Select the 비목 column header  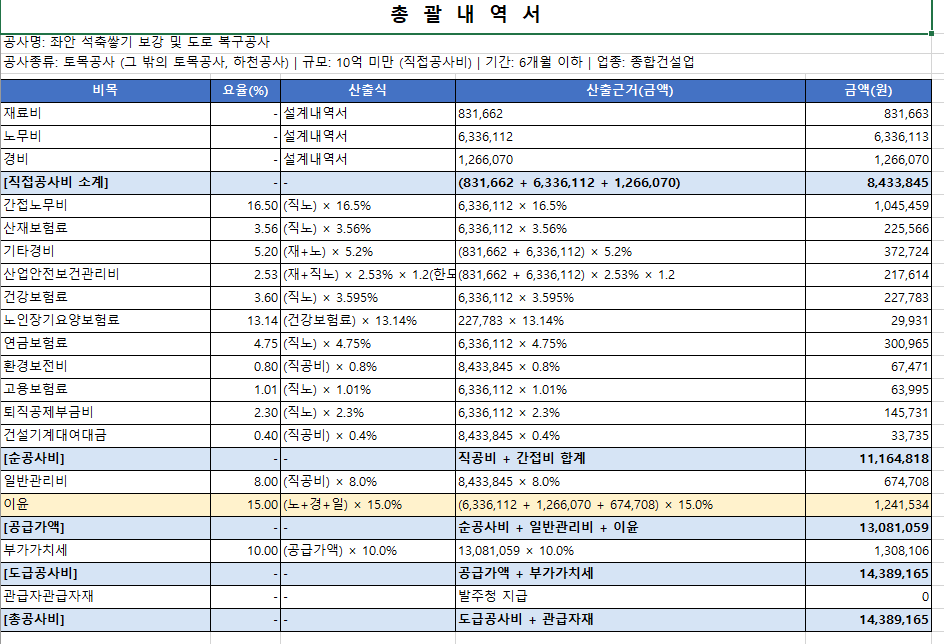105,90
